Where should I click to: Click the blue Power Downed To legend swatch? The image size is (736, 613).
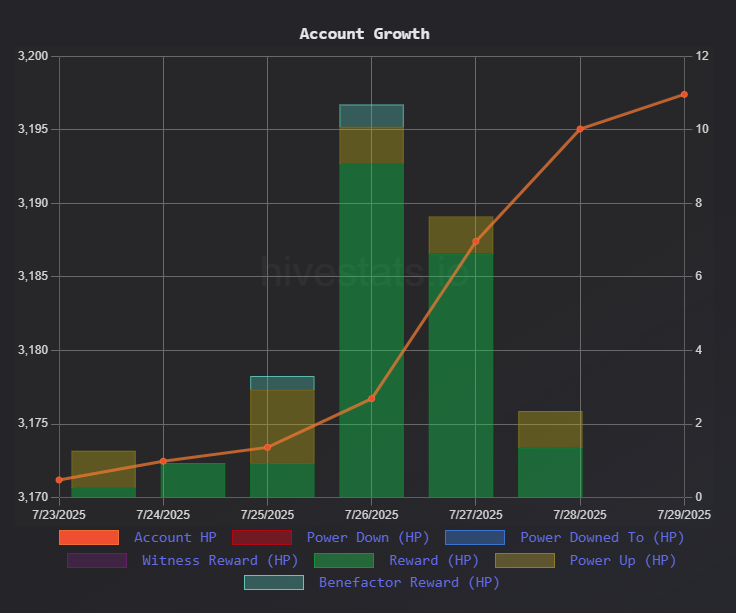pos(475,537)
